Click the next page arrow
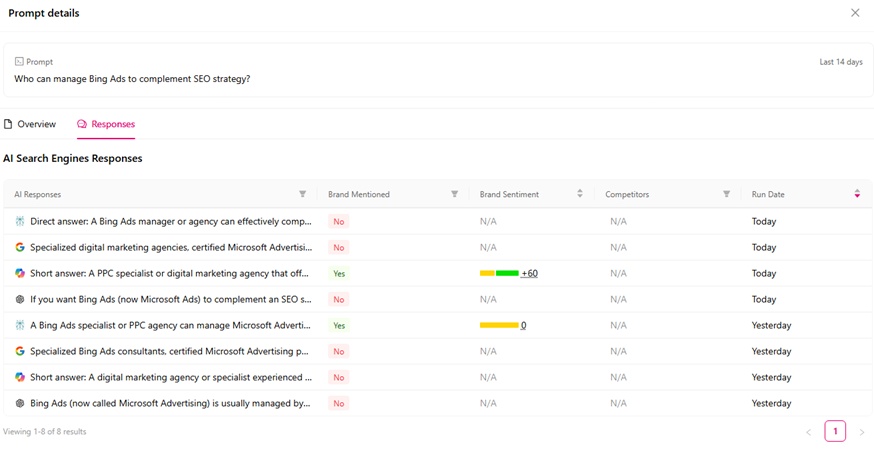The image size is (874, 455). 862,432
